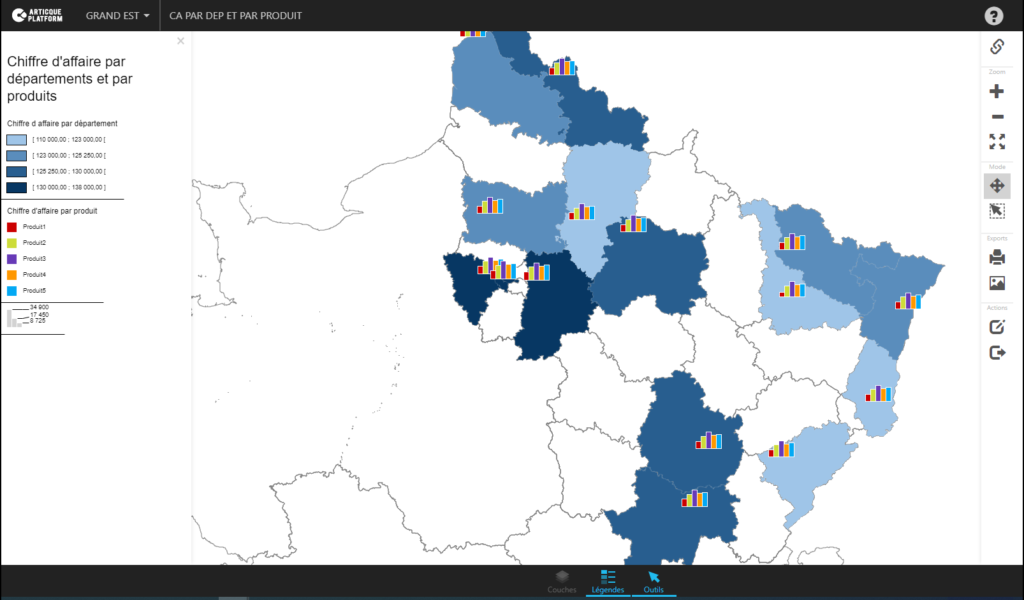Click the zoom out minus icon
The width and height of the screenshot is (1024, 600).
coord(996,116)
